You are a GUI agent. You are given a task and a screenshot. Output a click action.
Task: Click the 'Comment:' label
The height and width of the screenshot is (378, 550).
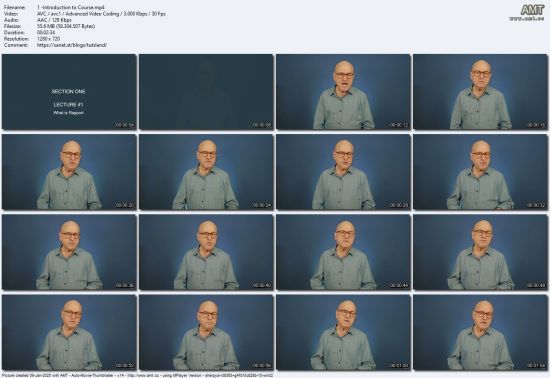(x=16, y=45)
